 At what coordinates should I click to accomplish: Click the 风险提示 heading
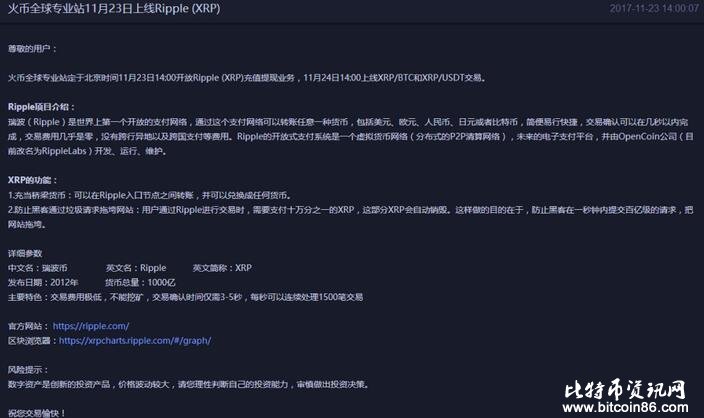coord(29,369)
